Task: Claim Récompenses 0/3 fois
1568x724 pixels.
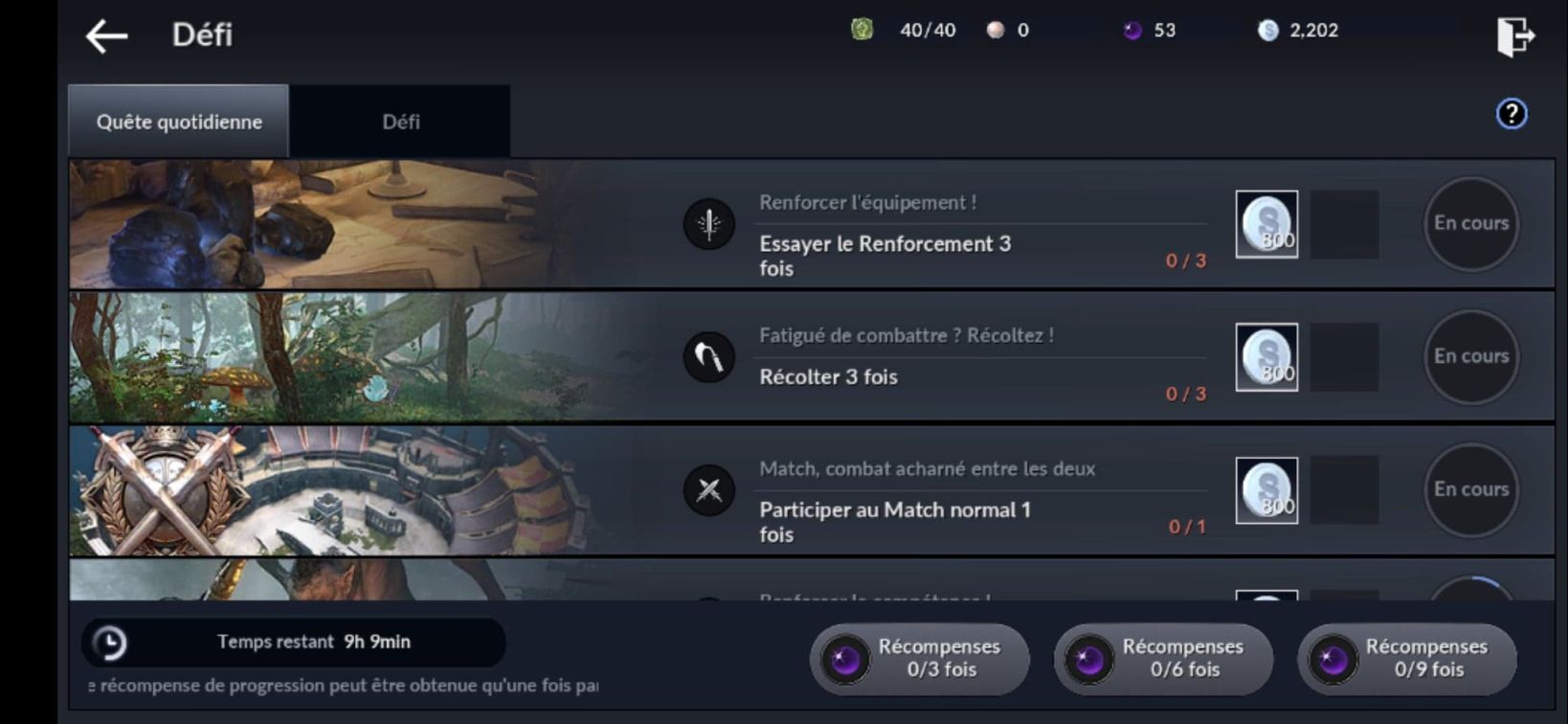Action: [x=920, y=659]
